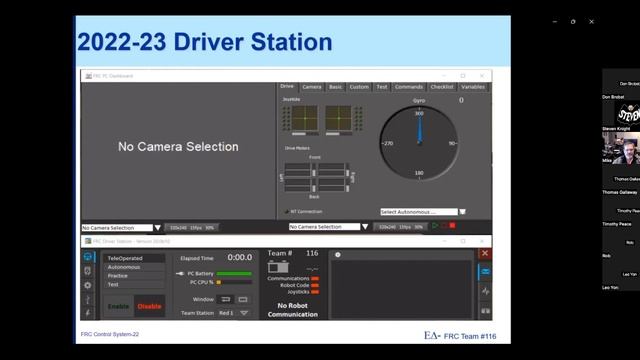
Task: Open the Messages tab icon on right
Action: click(485, 271)
